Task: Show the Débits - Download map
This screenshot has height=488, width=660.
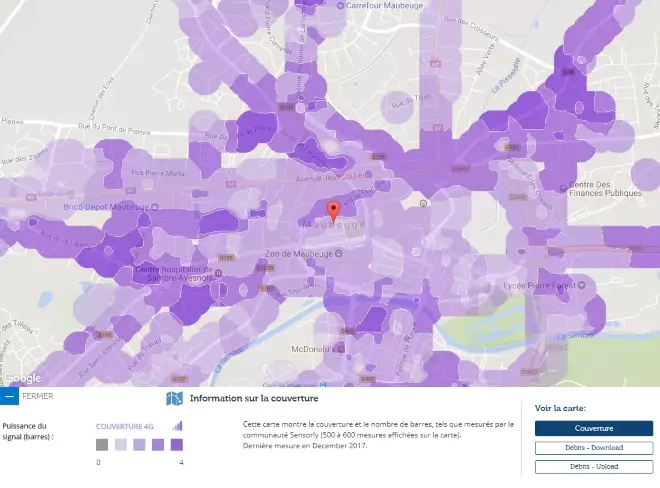Action: pyautogui.click(x=593, y=448)
